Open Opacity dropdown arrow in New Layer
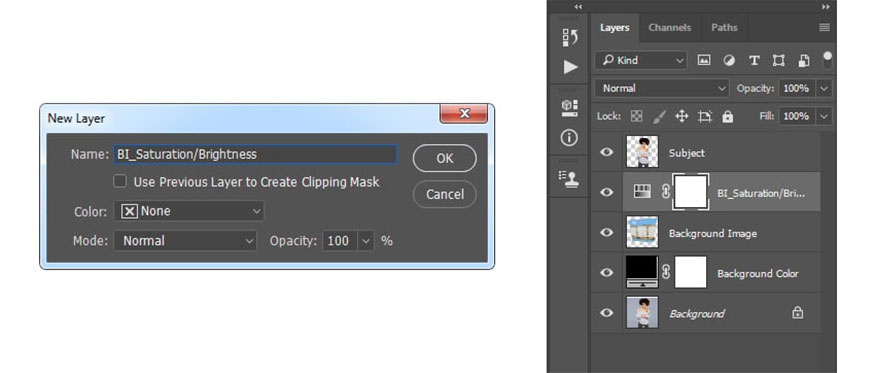This screenshot has height=373, width=875. (366, 241)
